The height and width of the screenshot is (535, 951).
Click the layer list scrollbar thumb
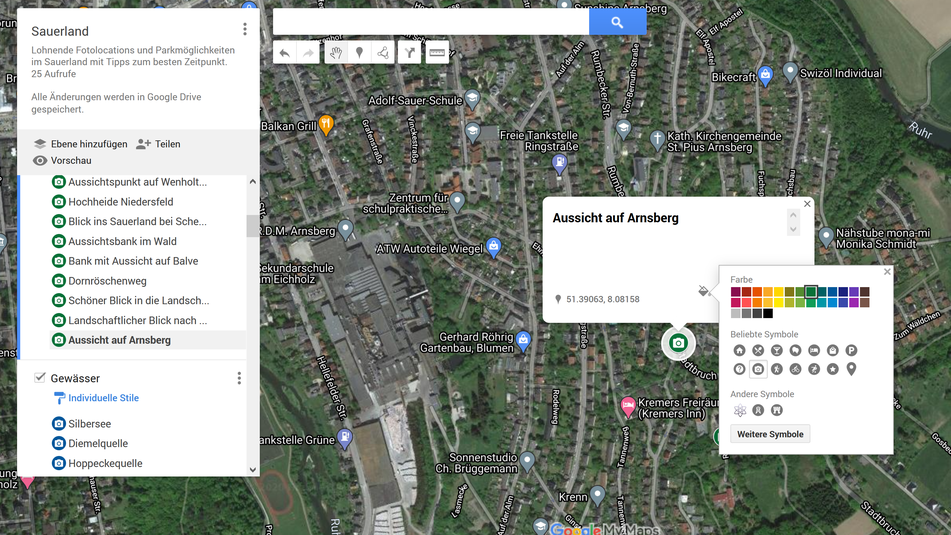252,226
